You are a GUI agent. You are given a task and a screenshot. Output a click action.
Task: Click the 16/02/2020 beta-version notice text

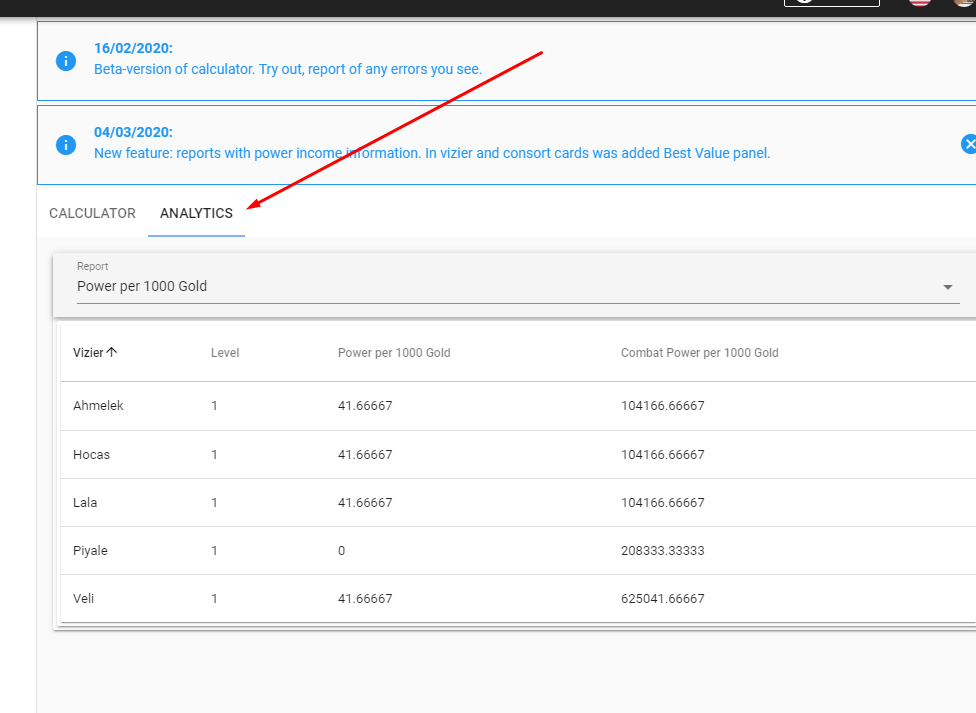pos(288,70)
